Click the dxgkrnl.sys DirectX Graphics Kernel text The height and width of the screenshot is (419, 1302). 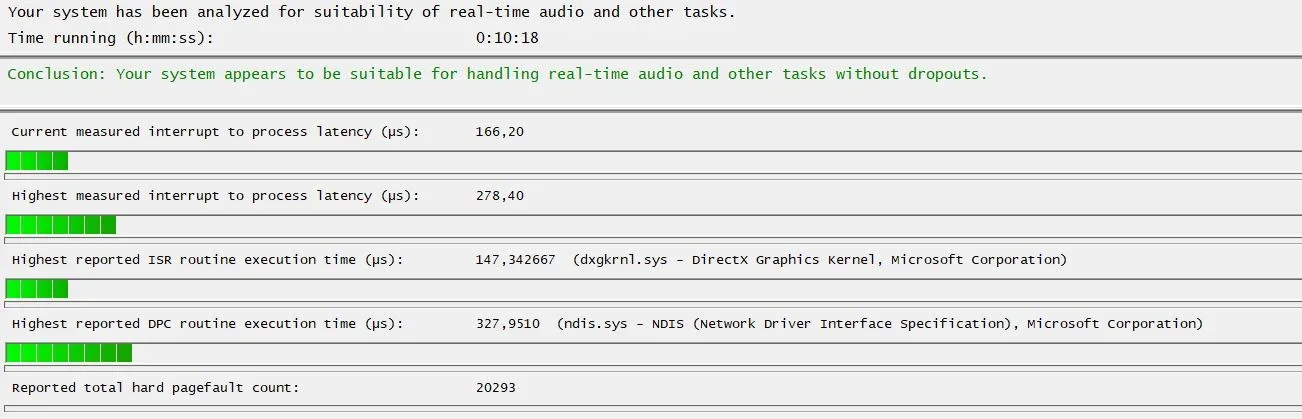[820, 260]
